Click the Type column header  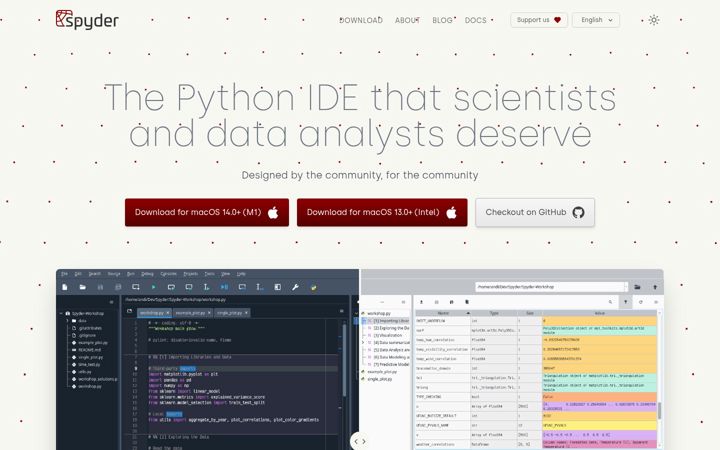click(494, 313)
